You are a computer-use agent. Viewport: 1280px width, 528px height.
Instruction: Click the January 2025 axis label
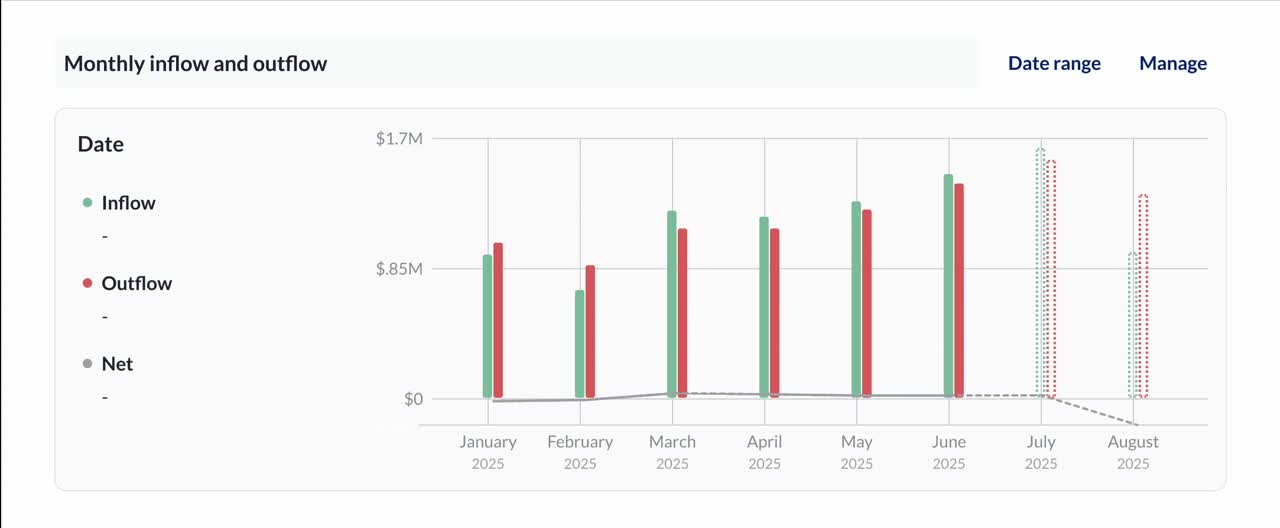coord(488,452)
